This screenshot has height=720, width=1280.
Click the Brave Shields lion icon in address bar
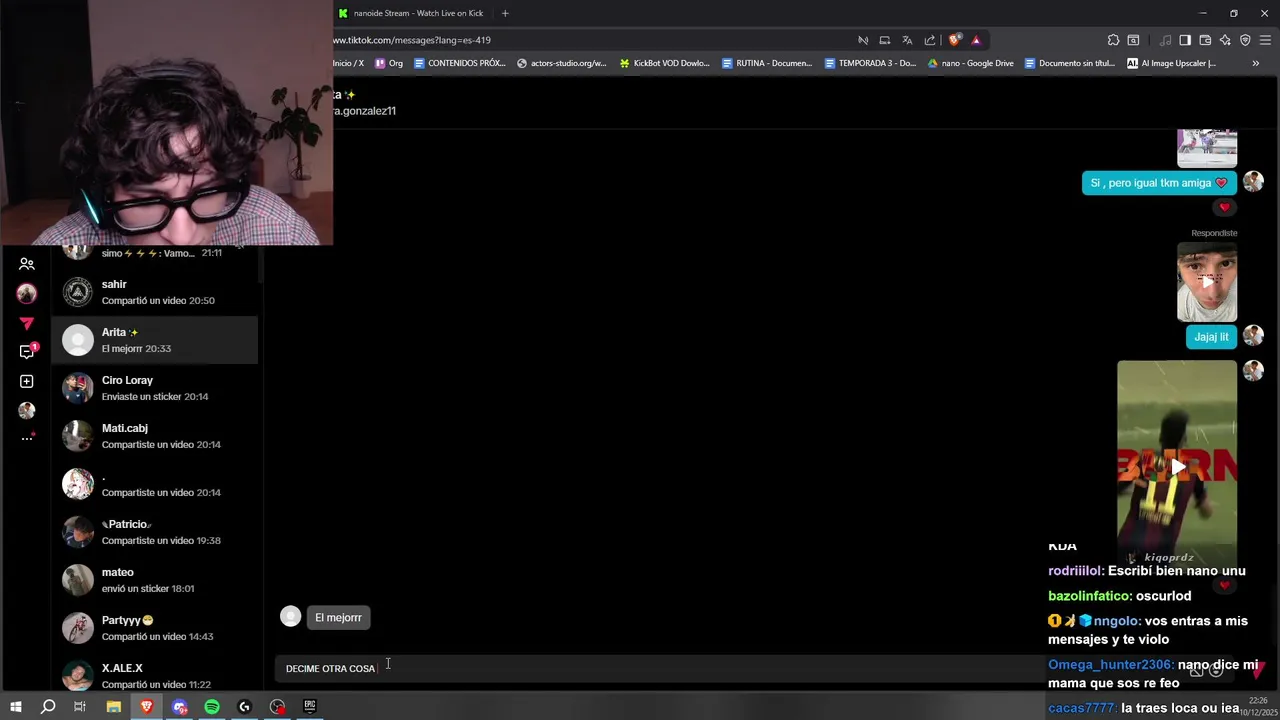(955, 40)
